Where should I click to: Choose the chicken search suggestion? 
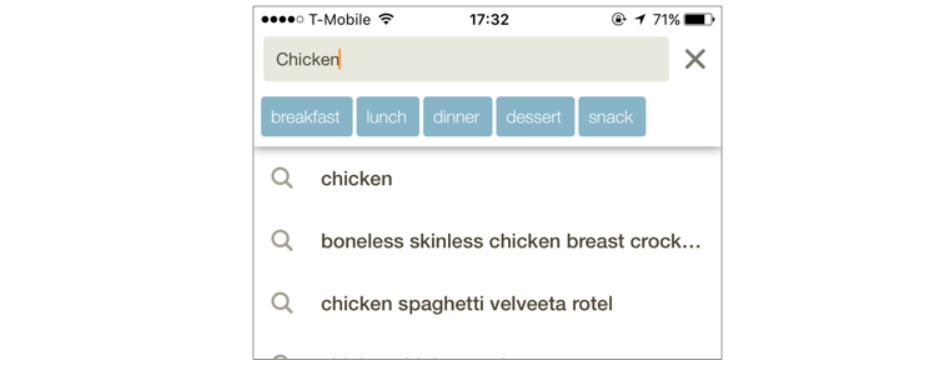[487, 178]
